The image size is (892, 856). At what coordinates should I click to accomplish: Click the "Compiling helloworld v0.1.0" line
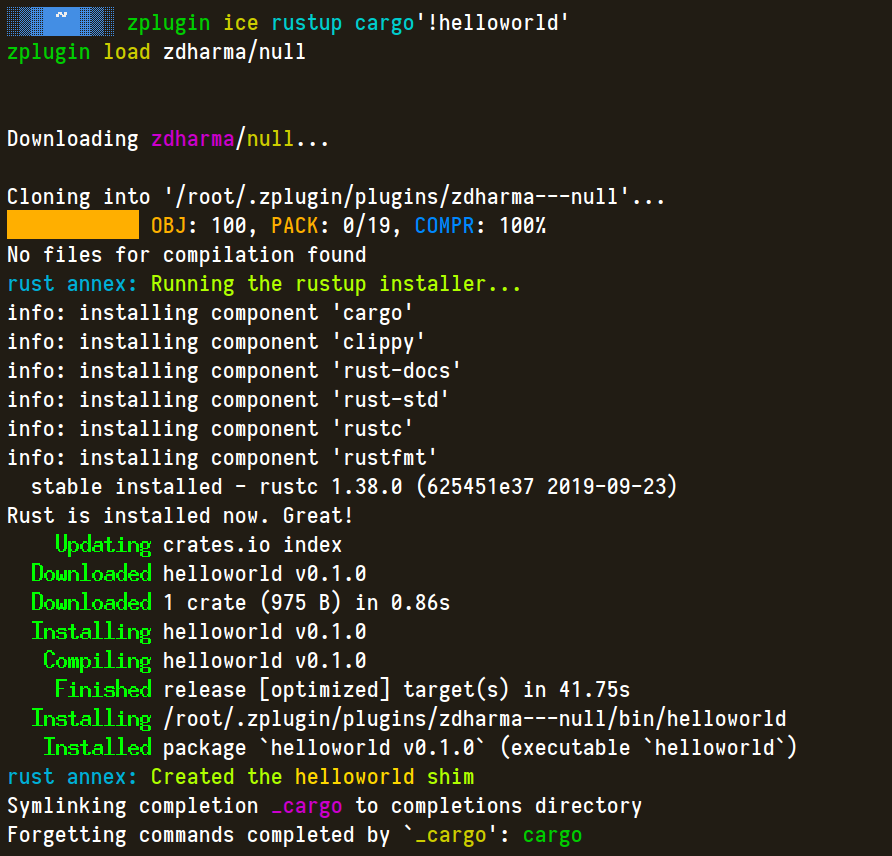[x=205, y=661]
